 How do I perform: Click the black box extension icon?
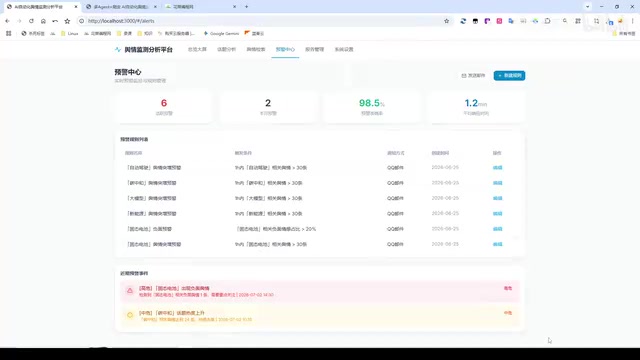coord(475,21)
